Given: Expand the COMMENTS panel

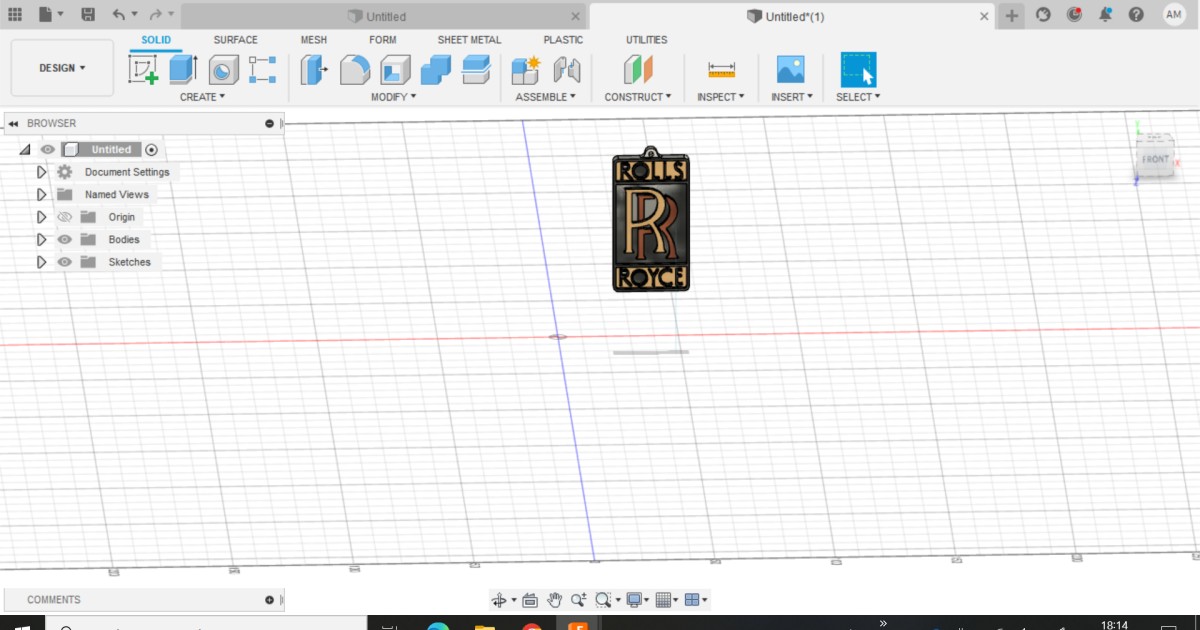Looking at the screenshot, I should pyautogui.click(x=269, y=600).
